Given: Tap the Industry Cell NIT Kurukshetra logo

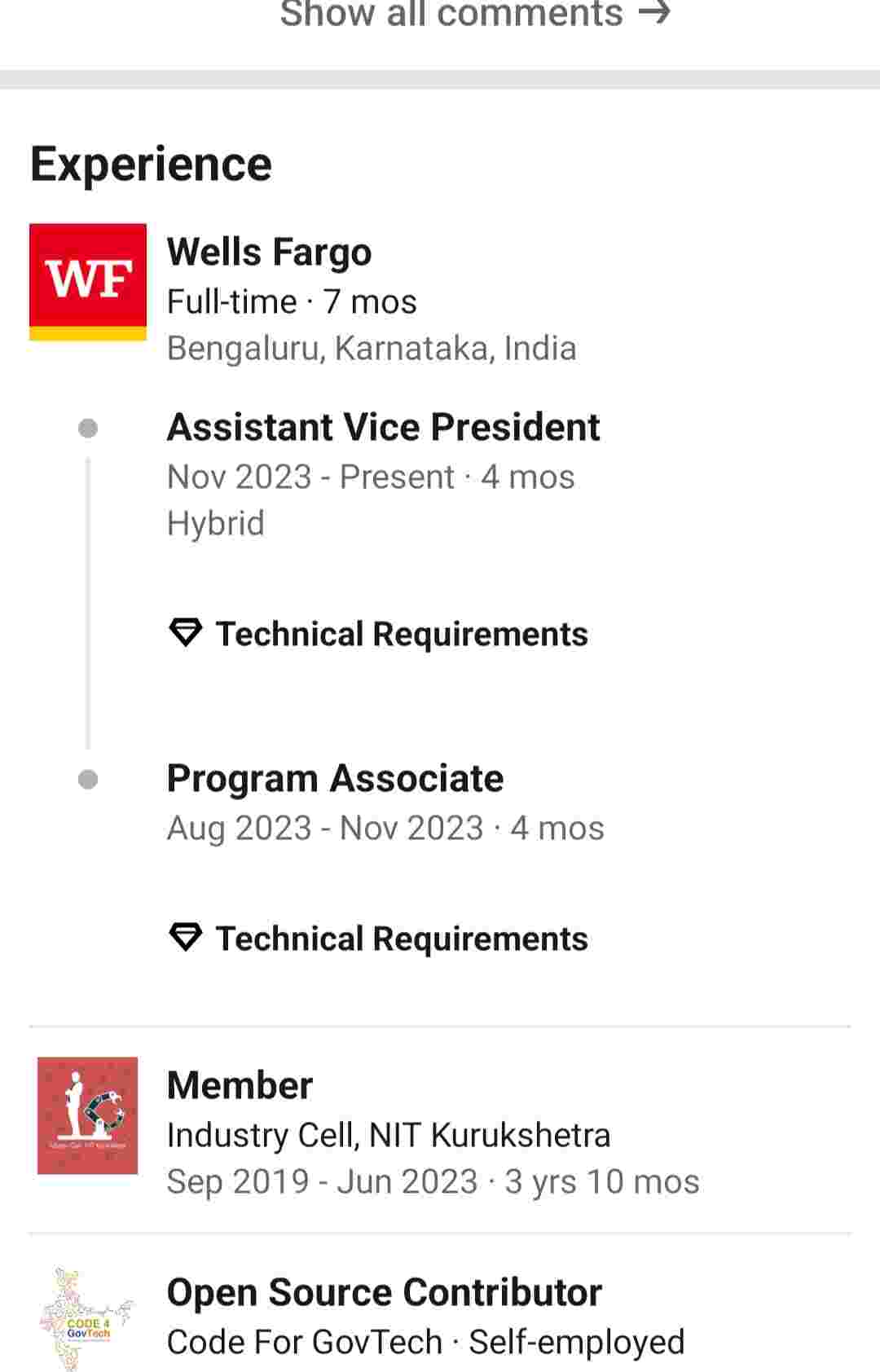Looking at the screenshot, I should coord(87,1115).
